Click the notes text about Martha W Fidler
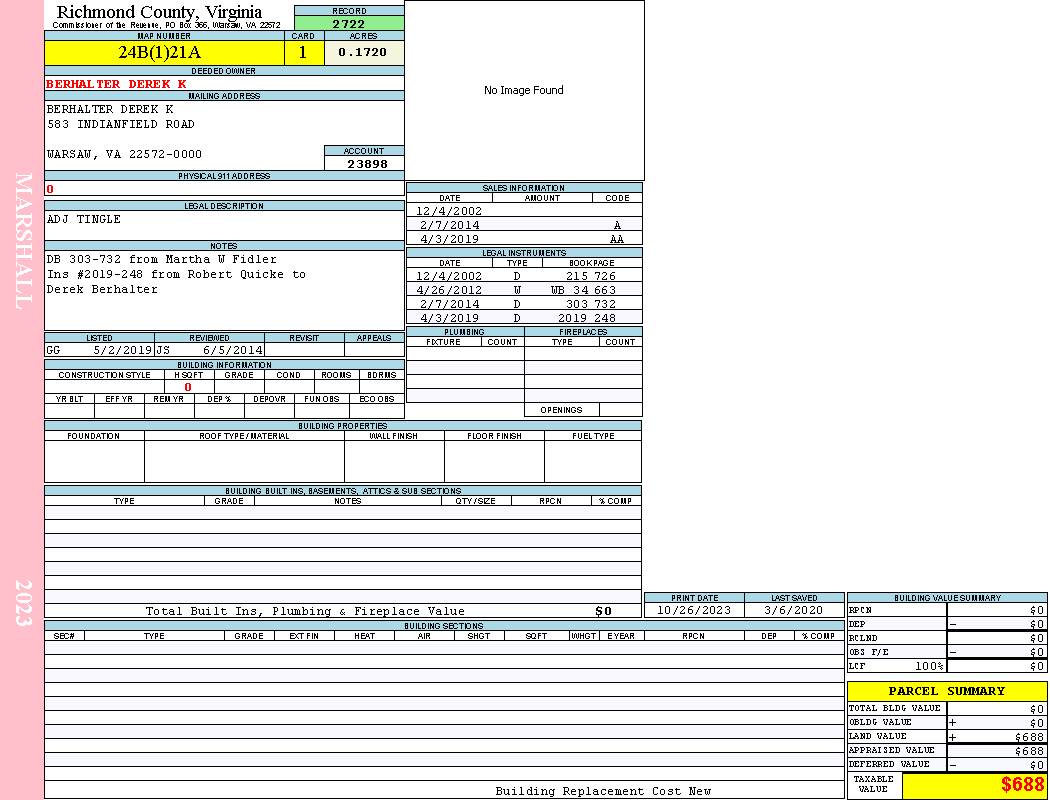Viewport: 1050px width, 800px height. [x=161, y=259]
